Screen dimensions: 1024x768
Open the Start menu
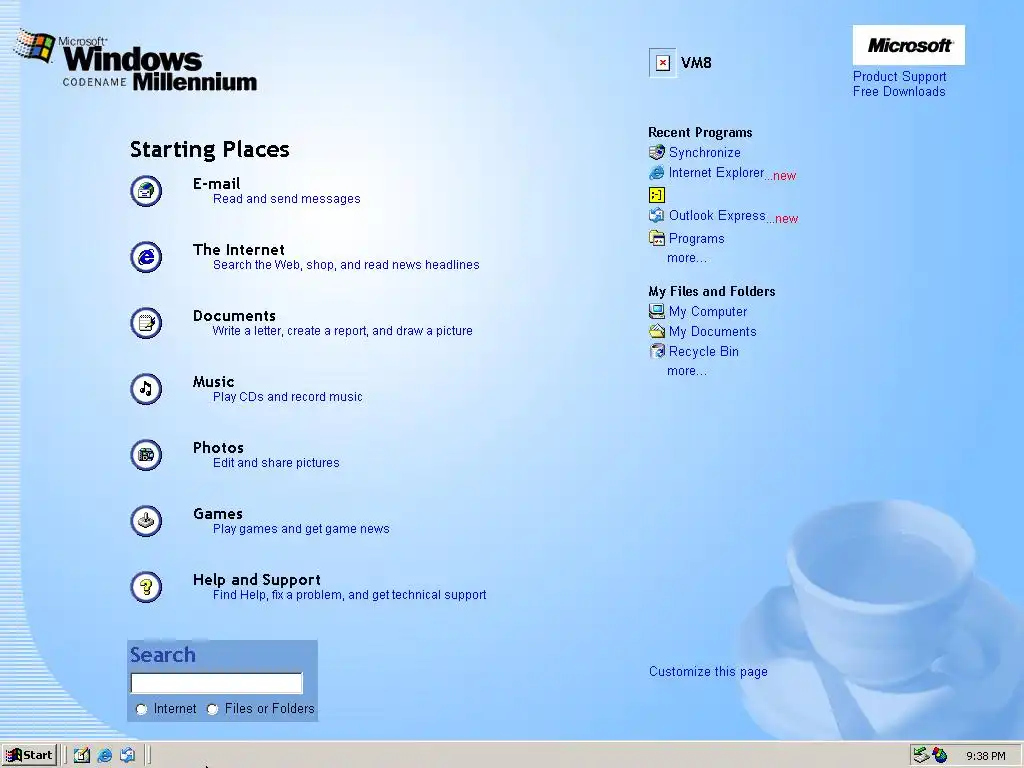click(29, 755)
